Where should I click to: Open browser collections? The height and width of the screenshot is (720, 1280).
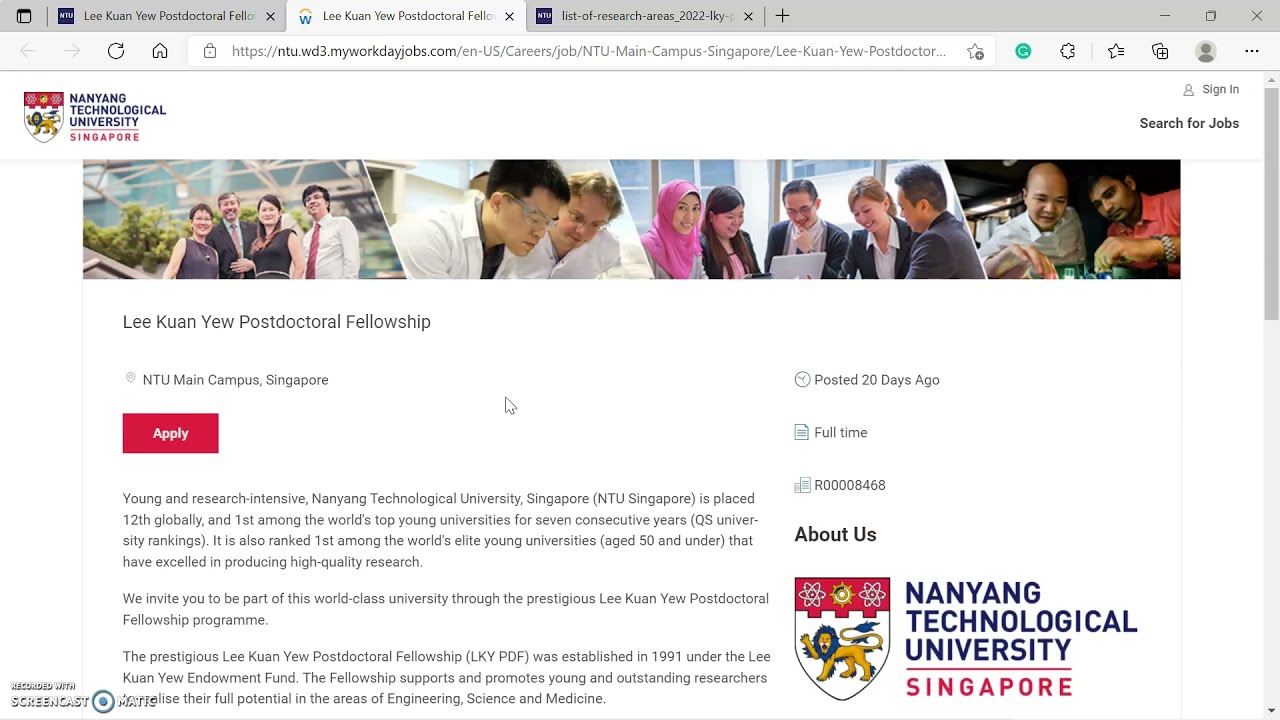pyautogui.click(x=1160, y=51)
